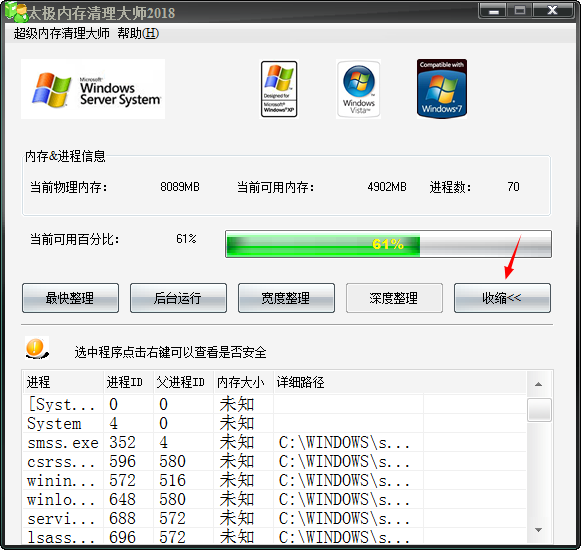Click the 深度整理 button

pyautogui.click(x=394, y=298)
